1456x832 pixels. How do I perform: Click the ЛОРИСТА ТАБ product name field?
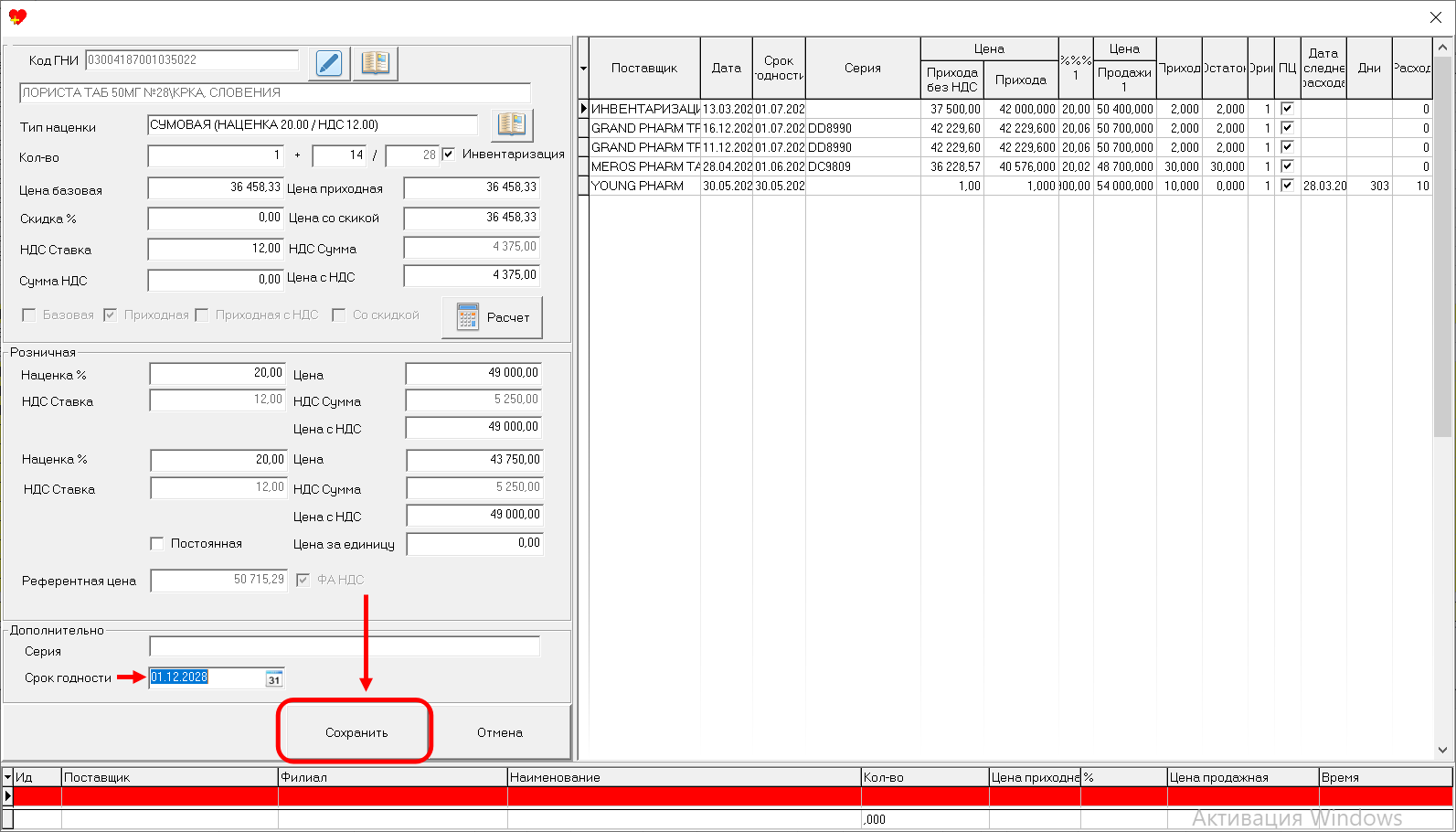(275, 93)
